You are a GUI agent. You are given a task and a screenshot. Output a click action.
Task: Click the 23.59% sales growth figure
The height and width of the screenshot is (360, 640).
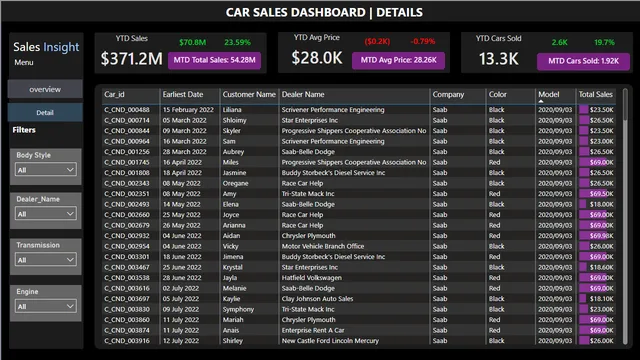point(238,42)
